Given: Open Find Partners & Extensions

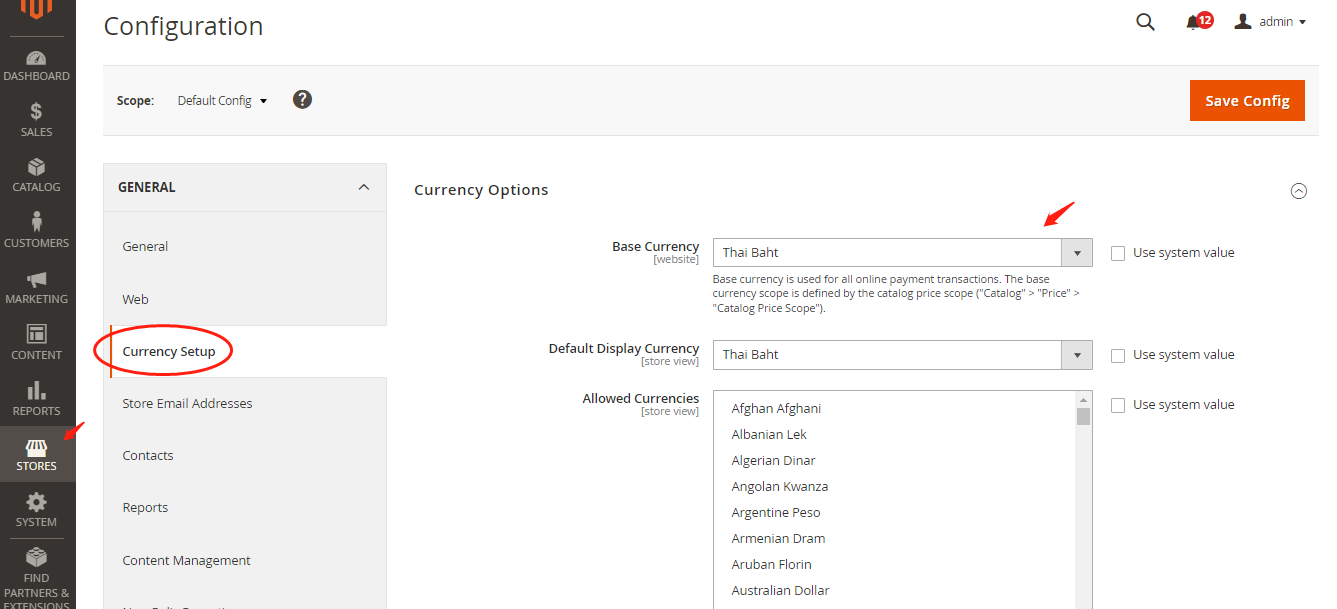Looking at the screenshot, I should (x=37, y=576).
